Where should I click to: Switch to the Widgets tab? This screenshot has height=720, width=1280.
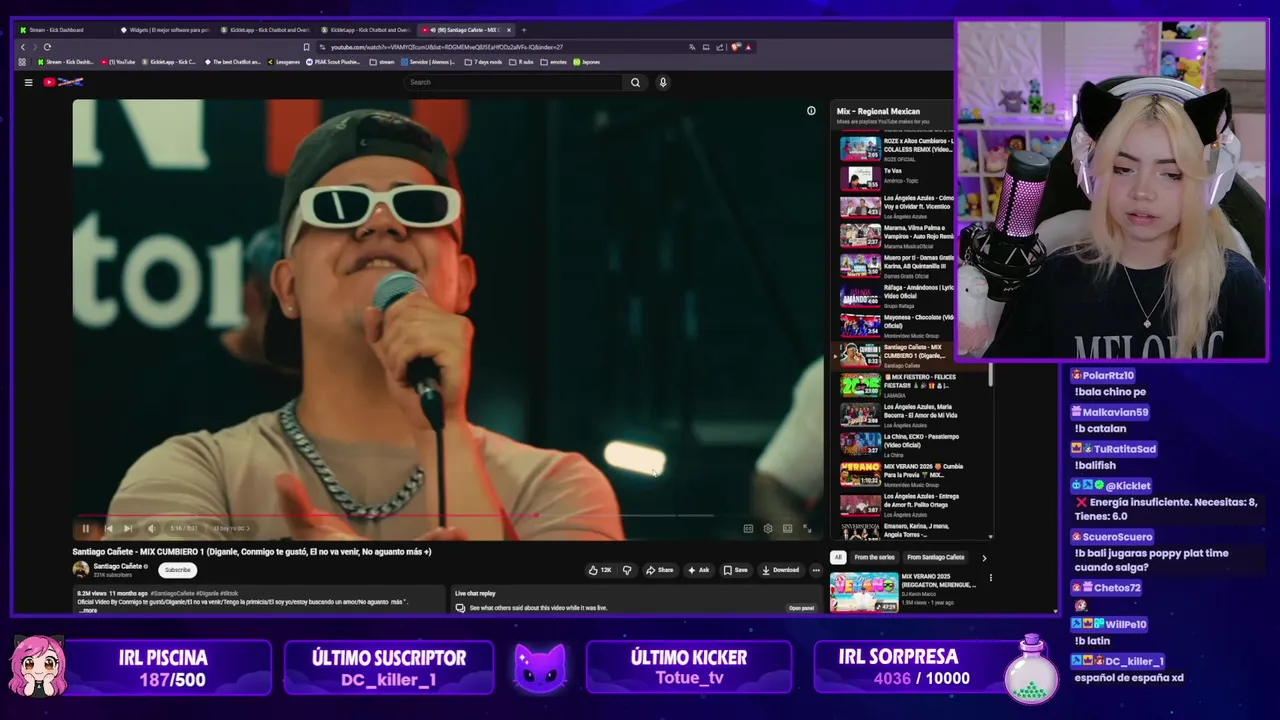tap(165, 30)
